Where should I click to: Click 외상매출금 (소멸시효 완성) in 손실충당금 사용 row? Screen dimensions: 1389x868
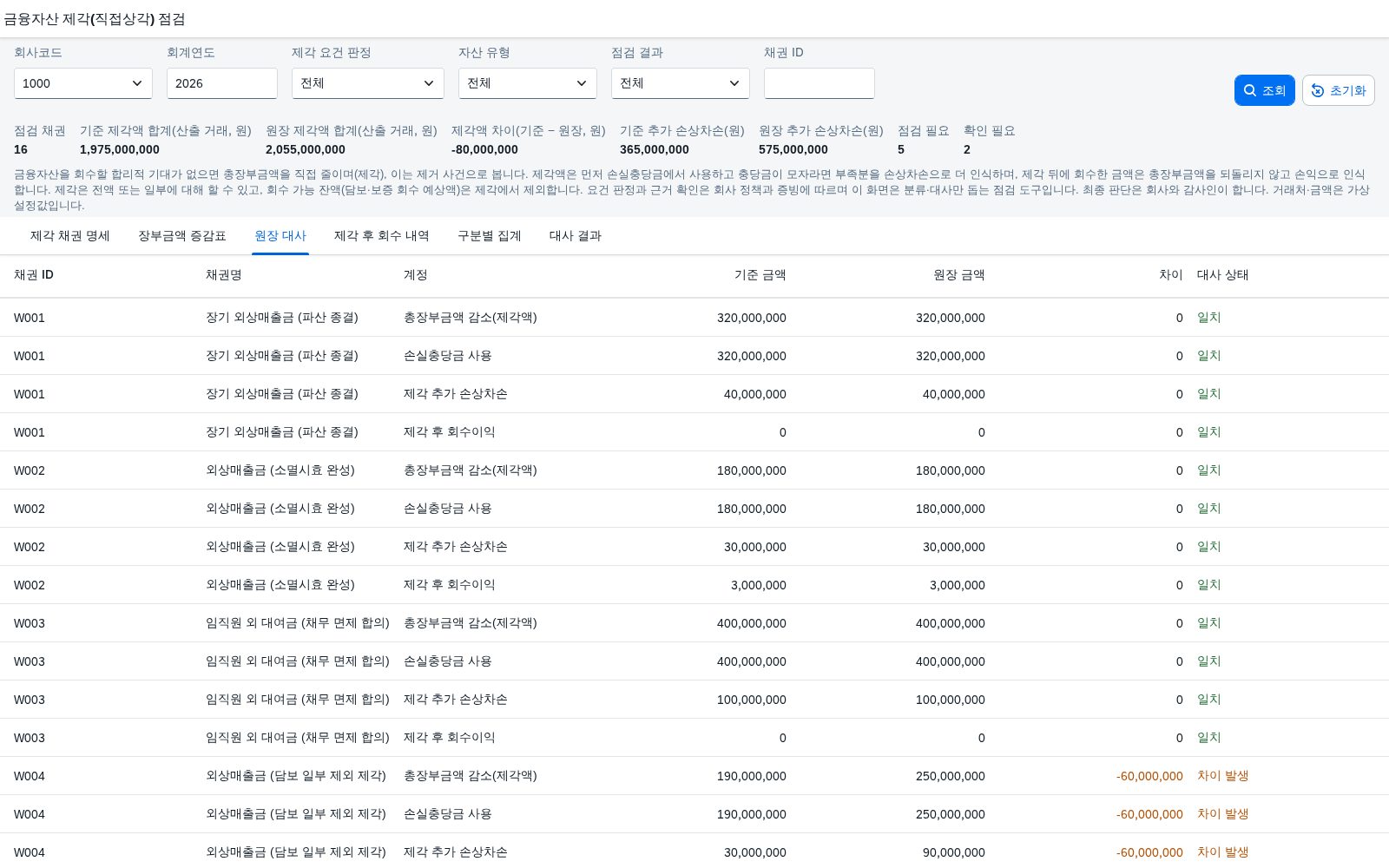point(280,509)
